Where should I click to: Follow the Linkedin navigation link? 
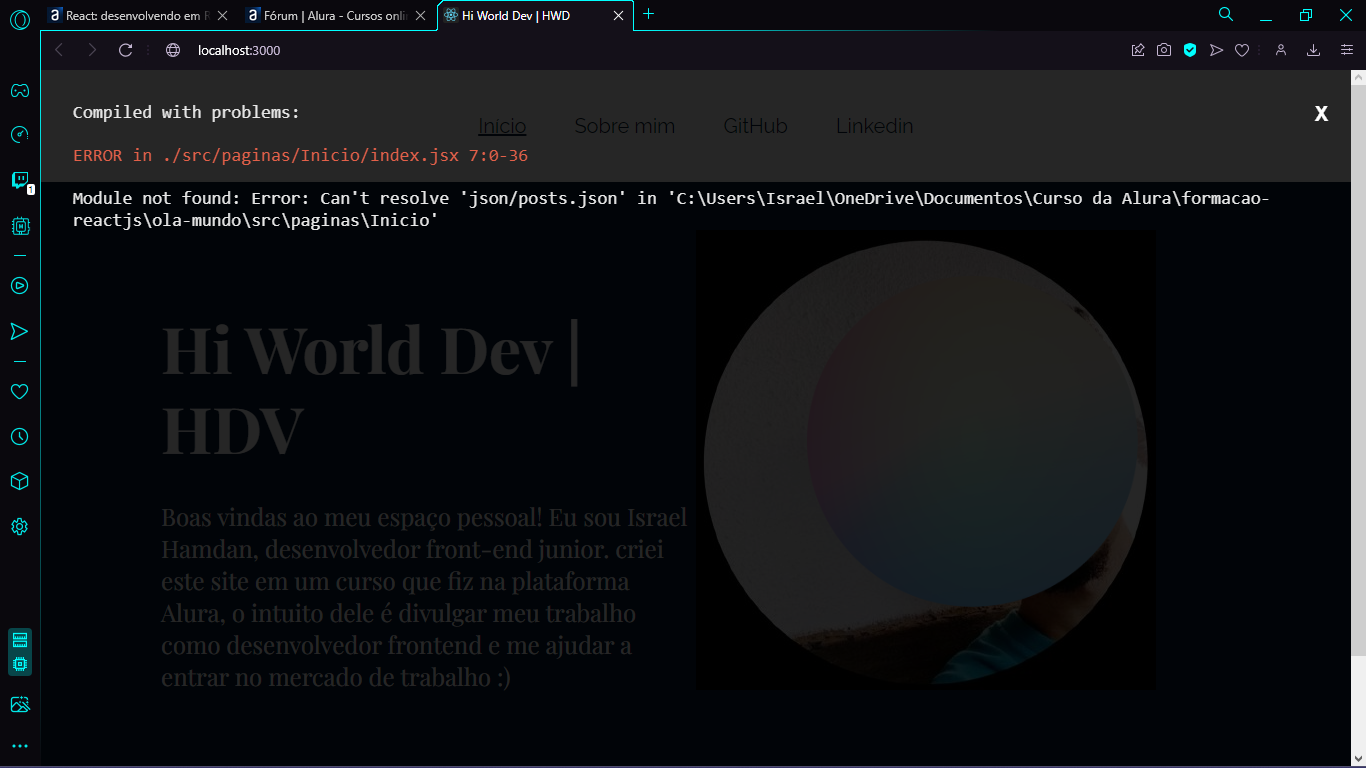(874, 126)
